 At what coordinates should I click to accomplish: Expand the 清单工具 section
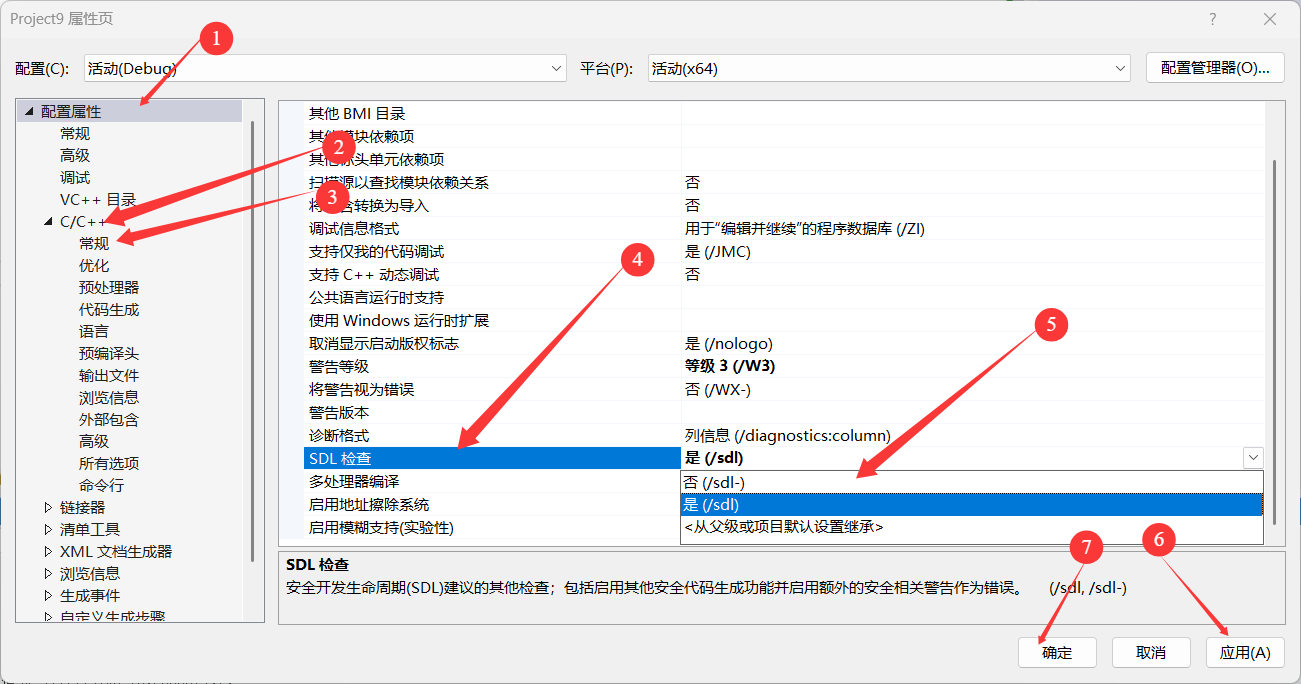tap(47, 529)
